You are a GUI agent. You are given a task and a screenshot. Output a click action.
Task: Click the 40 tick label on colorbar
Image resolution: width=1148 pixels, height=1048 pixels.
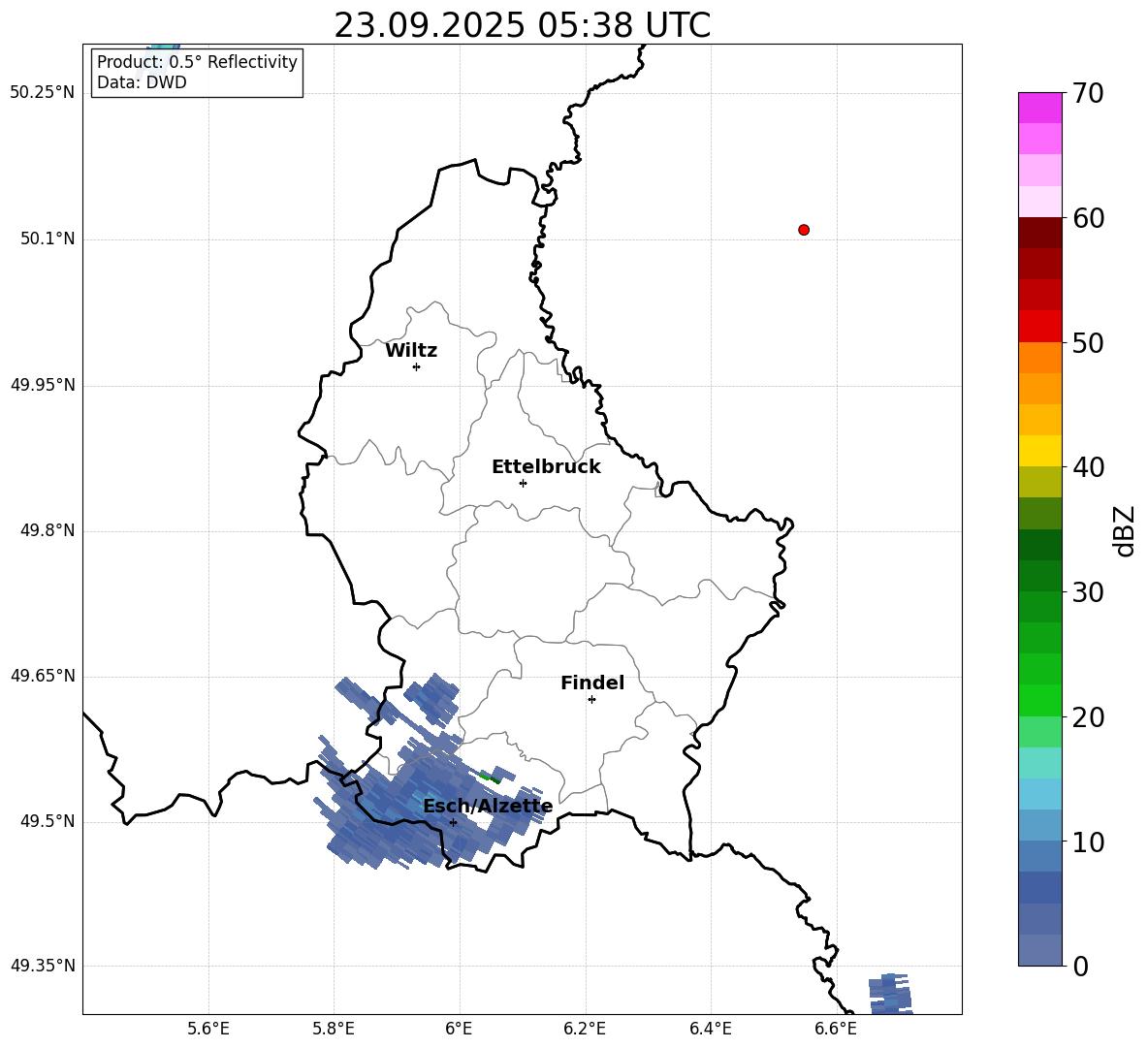[x=1088, y=467]
